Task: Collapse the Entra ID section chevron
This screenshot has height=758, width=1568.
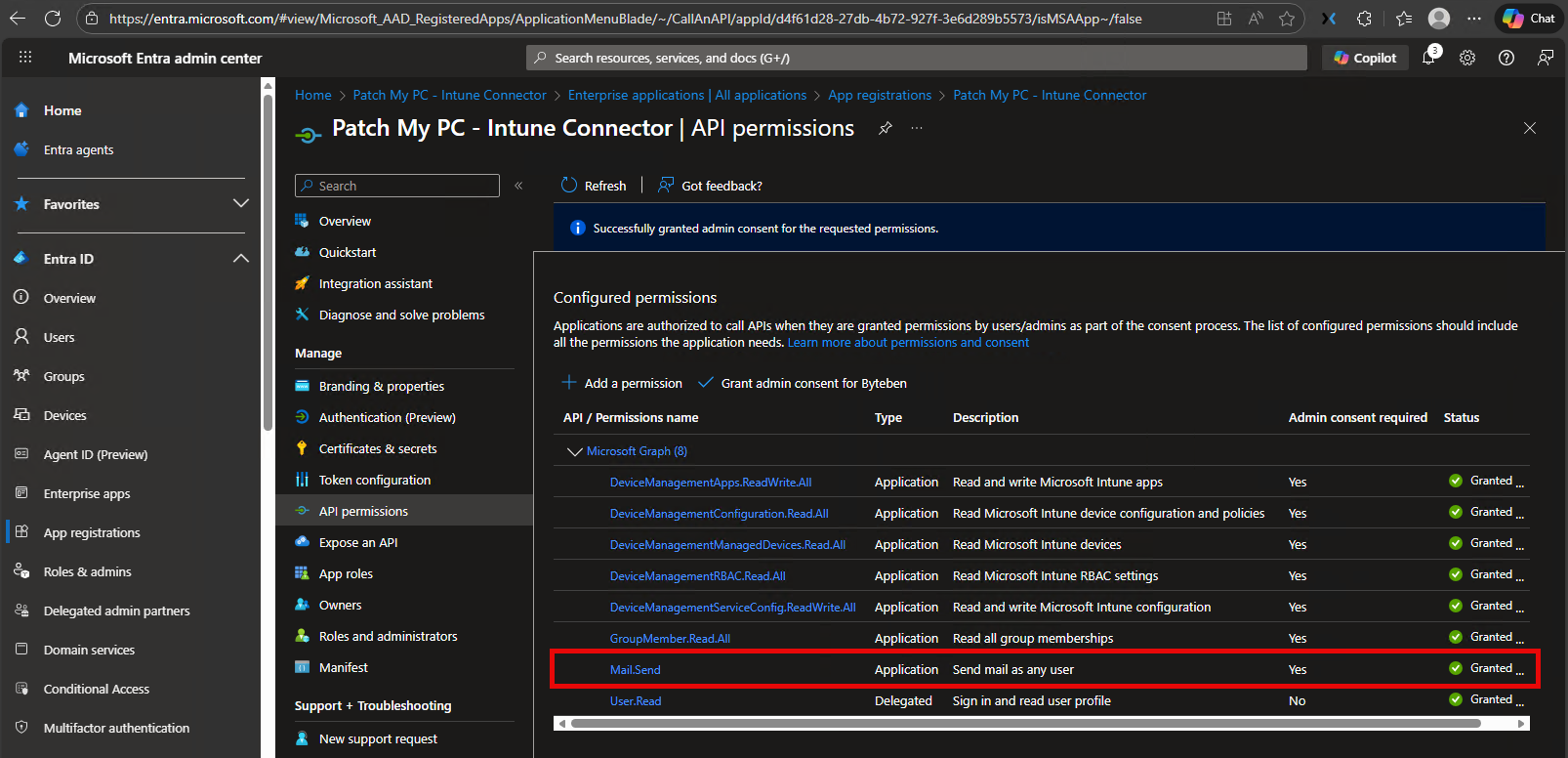Action: [240, 258]
